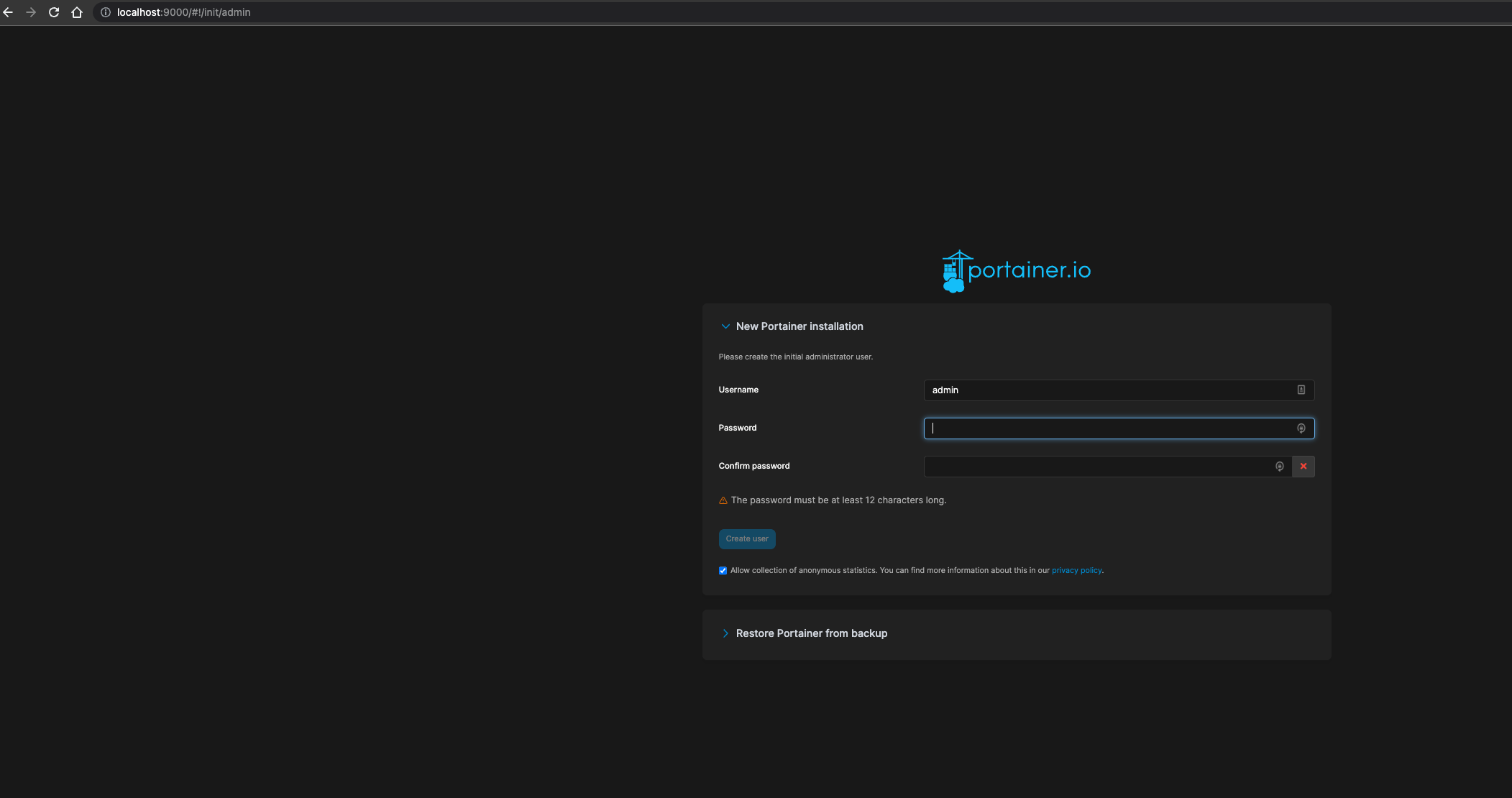Expand Restore Portainer from backup

point(725,633)
